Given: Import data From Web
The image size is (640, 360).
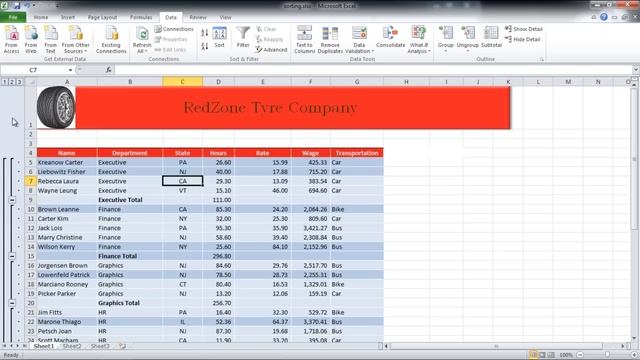Looking at the screenshot, I should (31, 39).
